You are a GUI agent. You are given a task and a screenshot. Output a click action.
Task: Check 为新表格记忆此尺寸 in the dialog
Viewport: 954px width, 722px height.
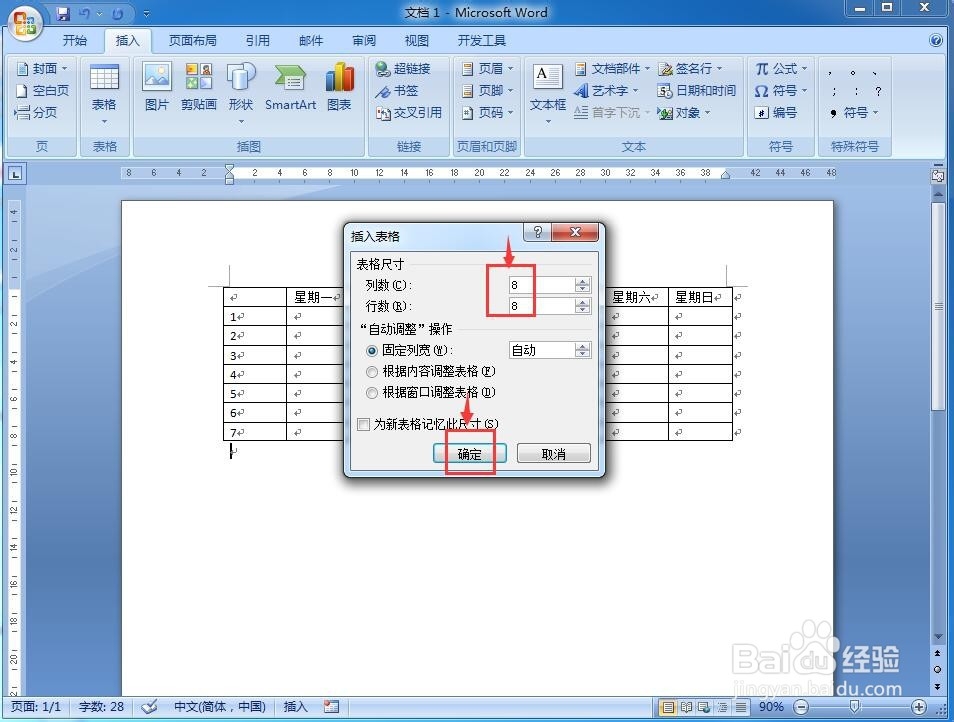pos(364,424)
